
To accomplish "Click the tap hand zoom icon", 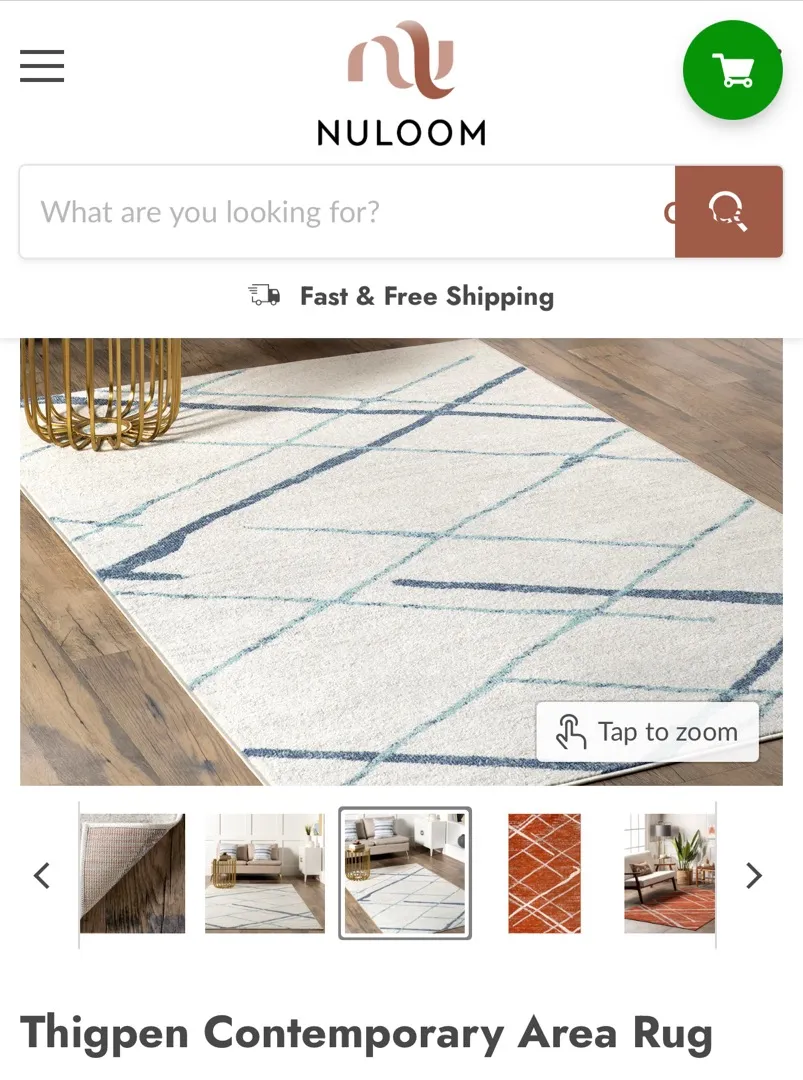I will click(571, 731).
